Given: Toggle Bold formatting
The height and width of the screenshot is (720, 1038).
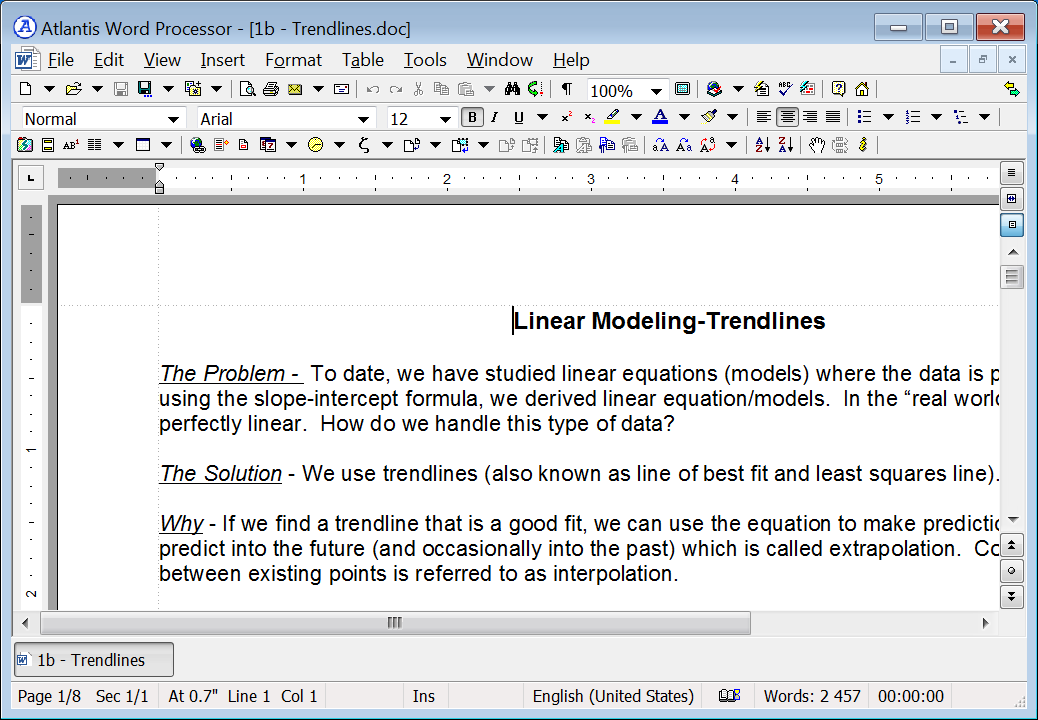Looking at the screenshot, I should 472,118.
